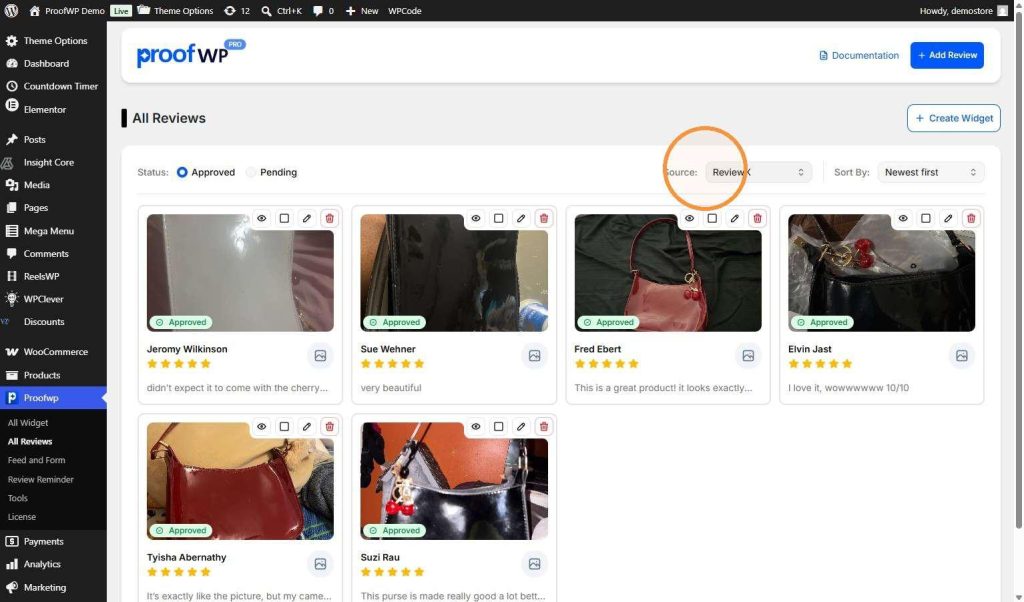
Task: Open License under Proofwp
Action: click(x=22, y=517)
